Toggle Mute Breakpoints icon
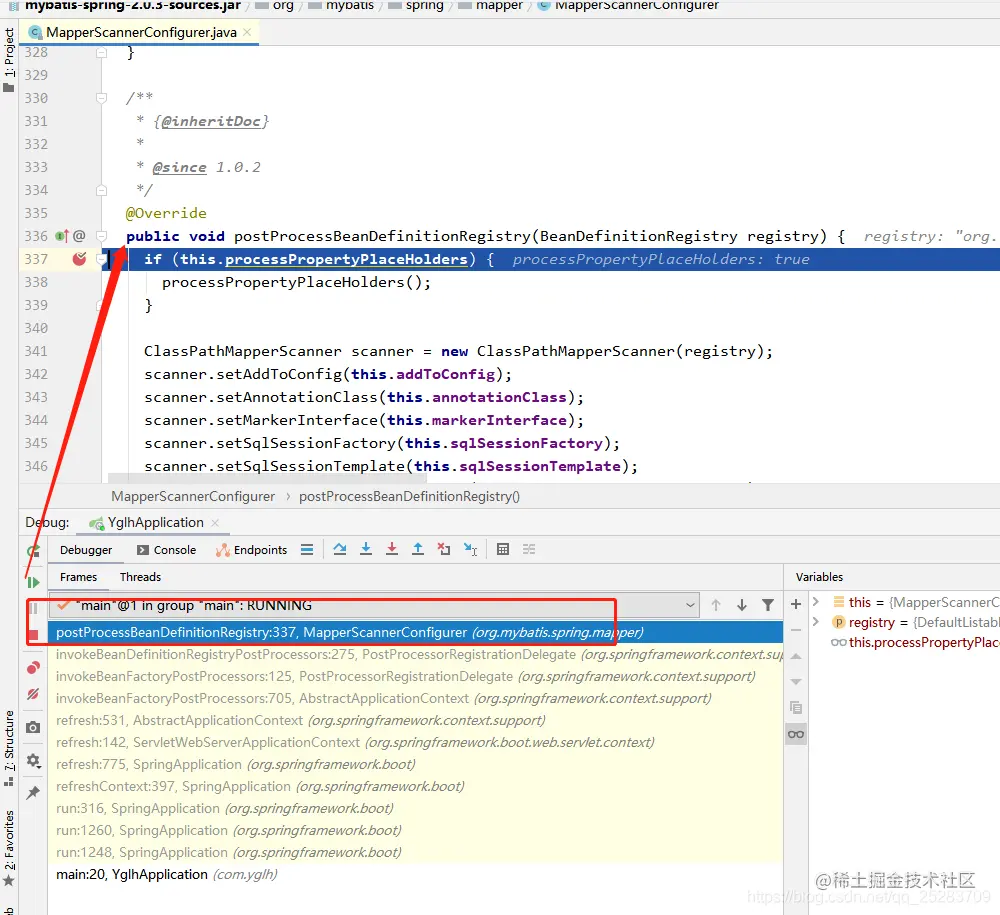Viewport: 1000px width, 915px height. point(33,694)
